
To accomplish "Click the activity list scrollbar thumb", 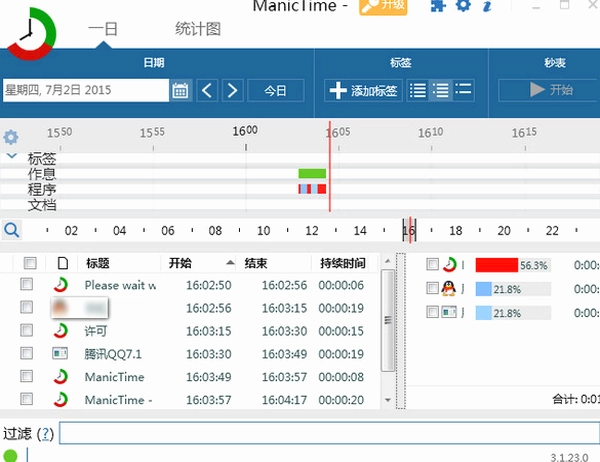I will (x=388, y=320).
